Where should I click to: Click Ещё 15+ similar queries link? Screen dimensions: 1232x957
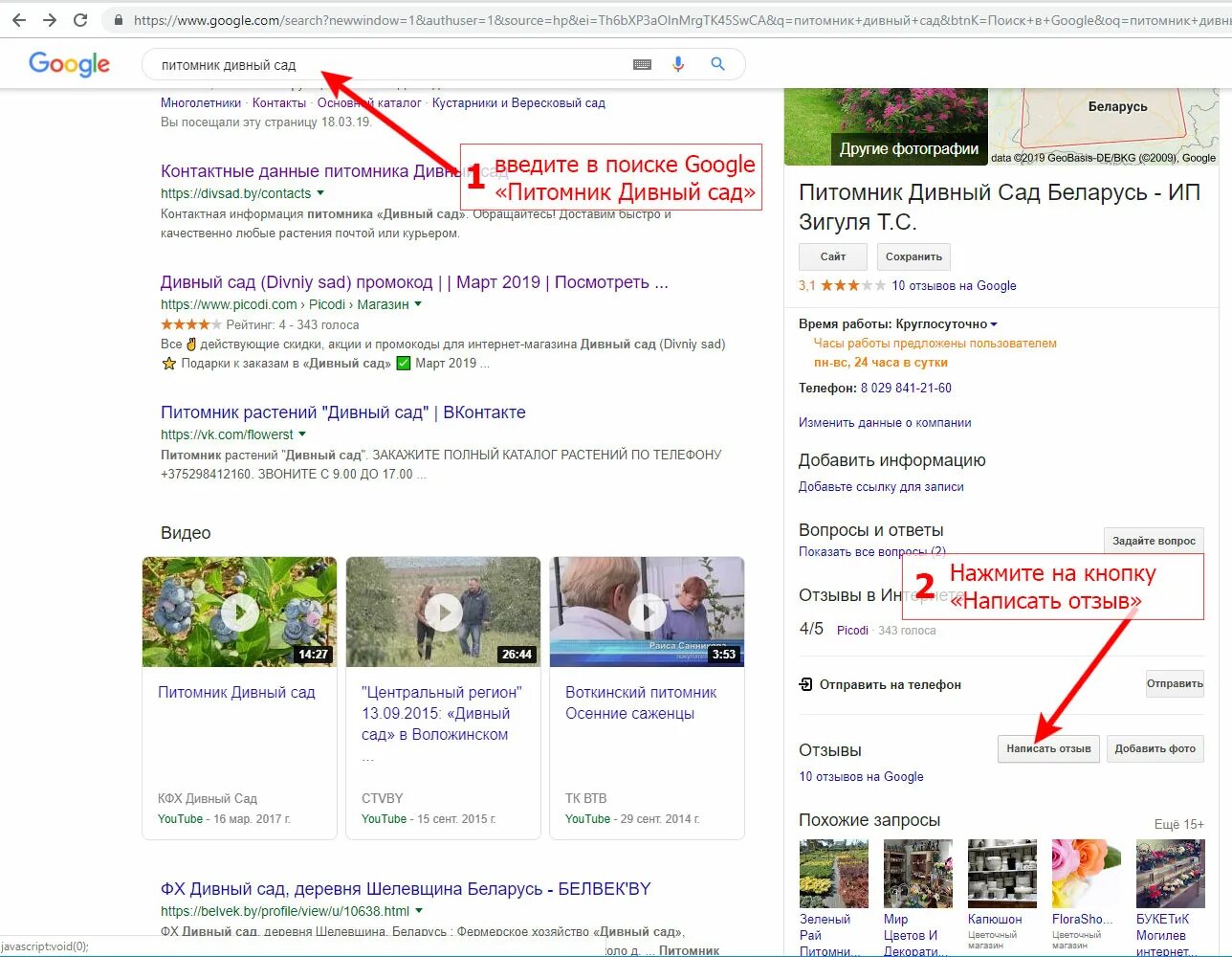coord(1178,824)
